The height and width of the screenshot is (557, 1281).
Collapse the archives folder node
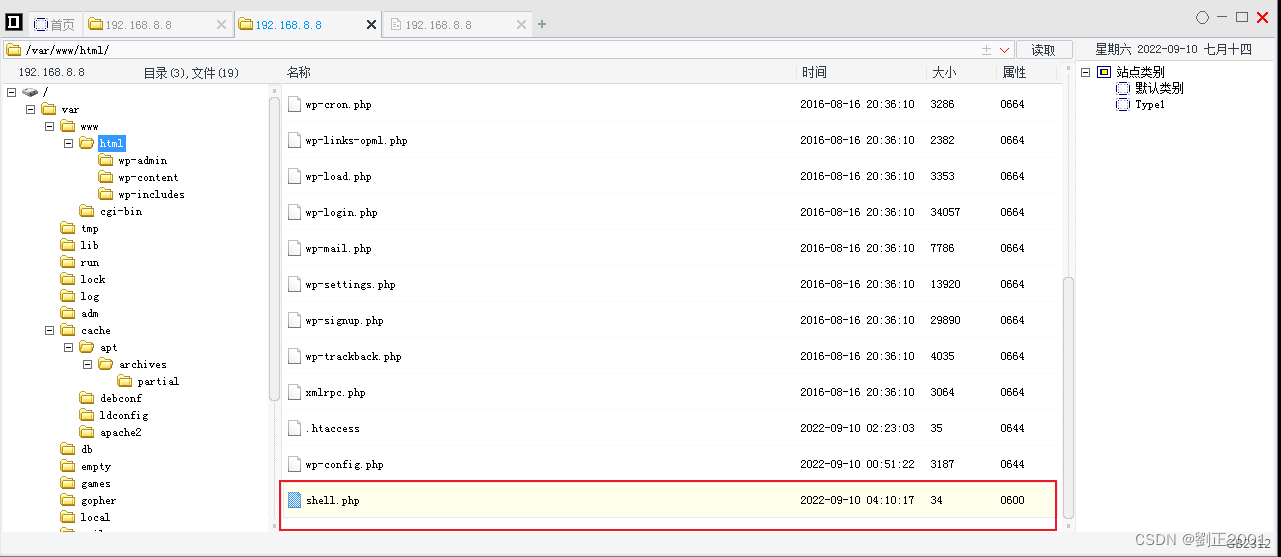pyautogui.click(x=88, y=364)
